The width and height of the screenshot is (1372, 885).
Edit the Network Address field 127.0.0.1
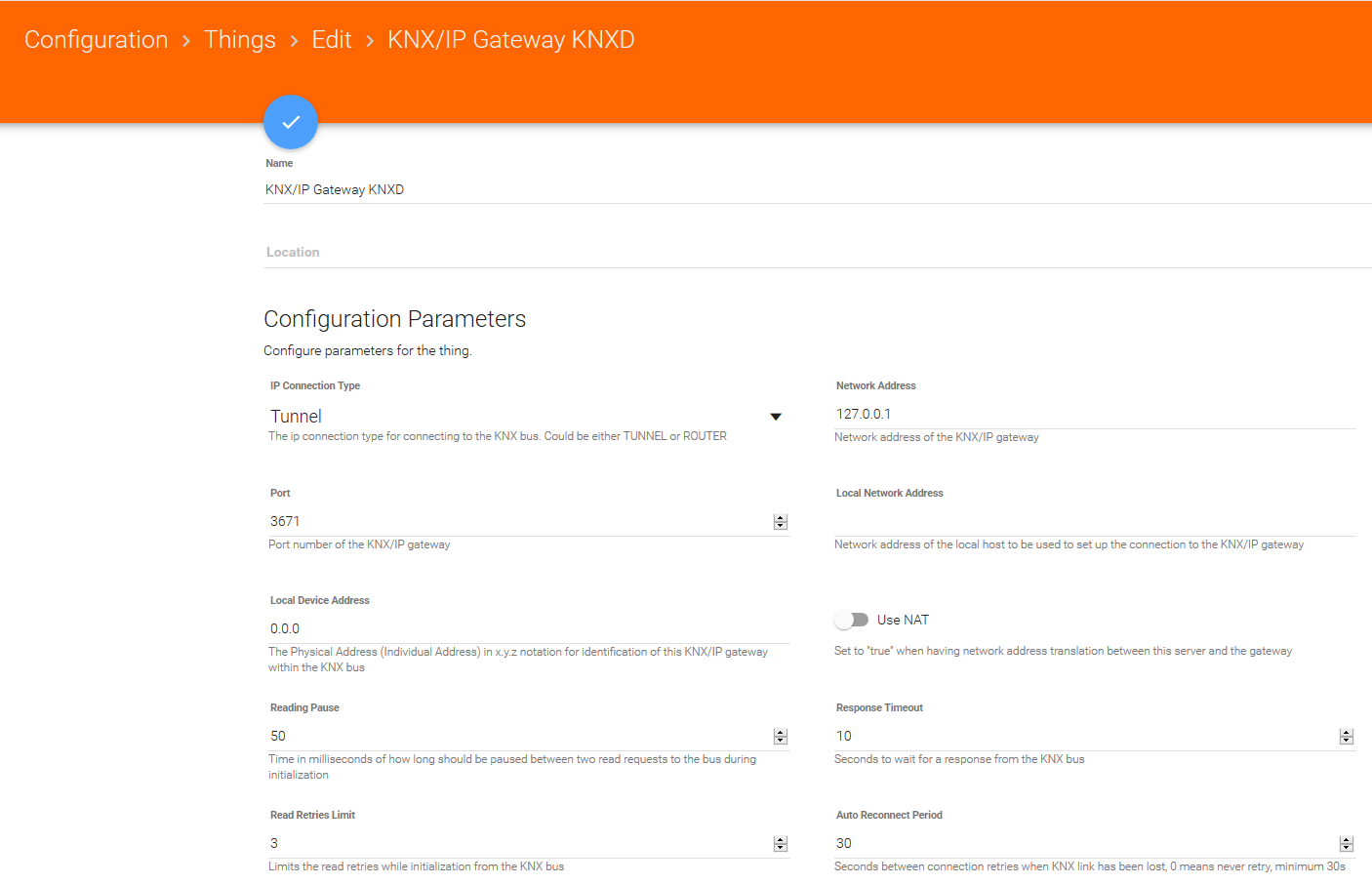pyautogui.click(x=1095, y=414)
